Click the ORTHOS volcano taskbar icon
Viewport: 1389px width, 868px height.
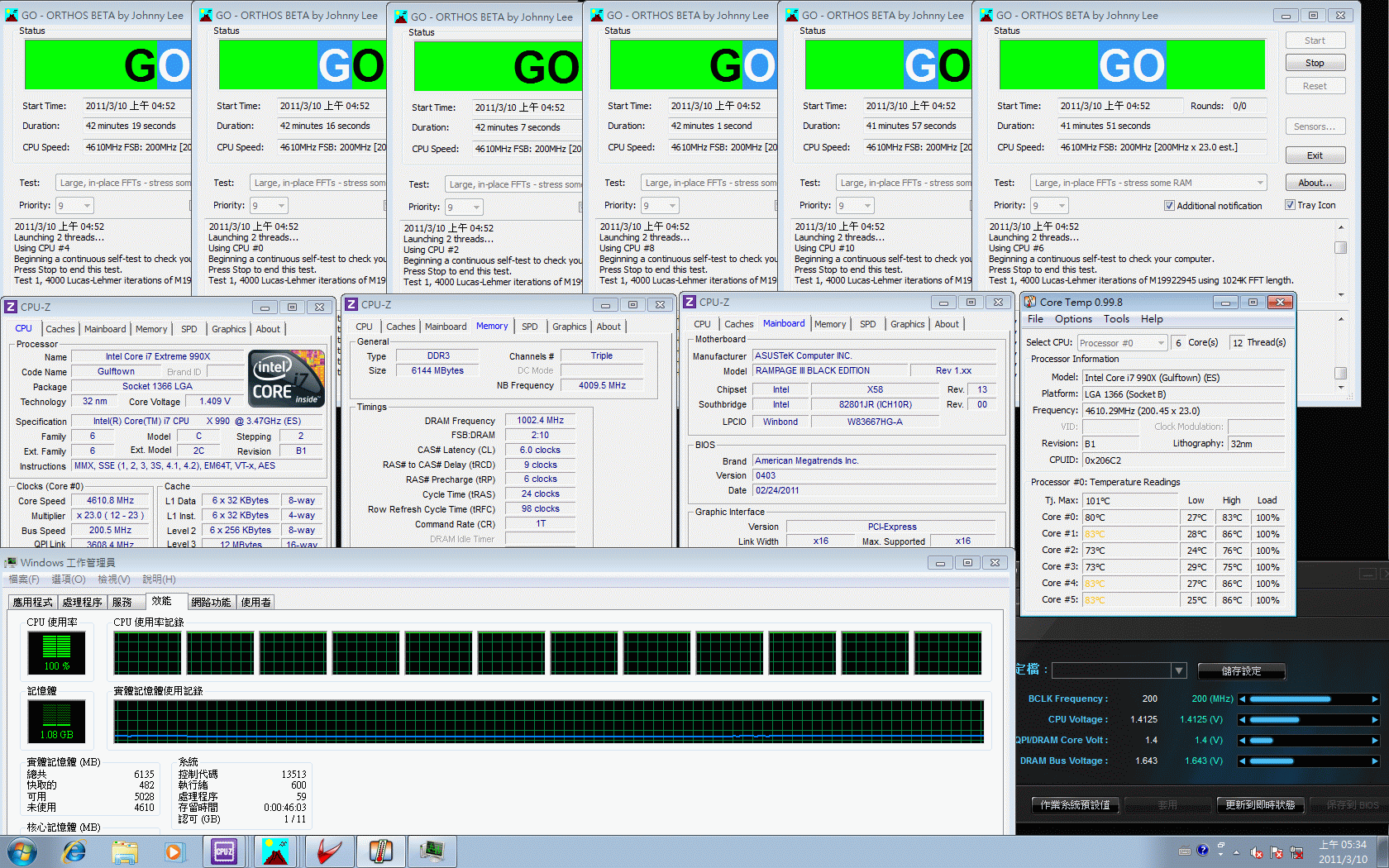(x=275, y=851)
